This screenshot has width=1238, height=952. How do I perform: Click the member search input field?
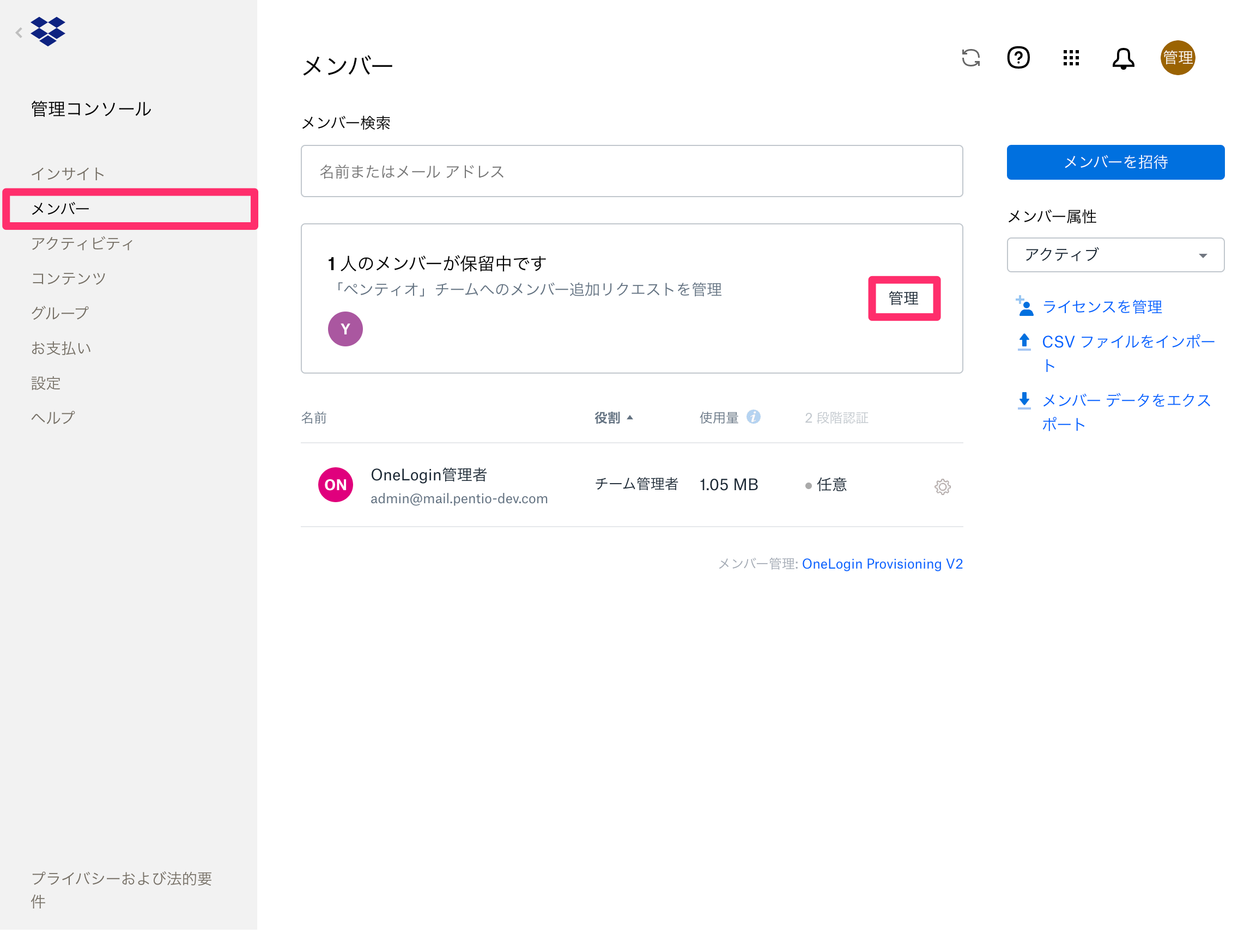[632, 171]
